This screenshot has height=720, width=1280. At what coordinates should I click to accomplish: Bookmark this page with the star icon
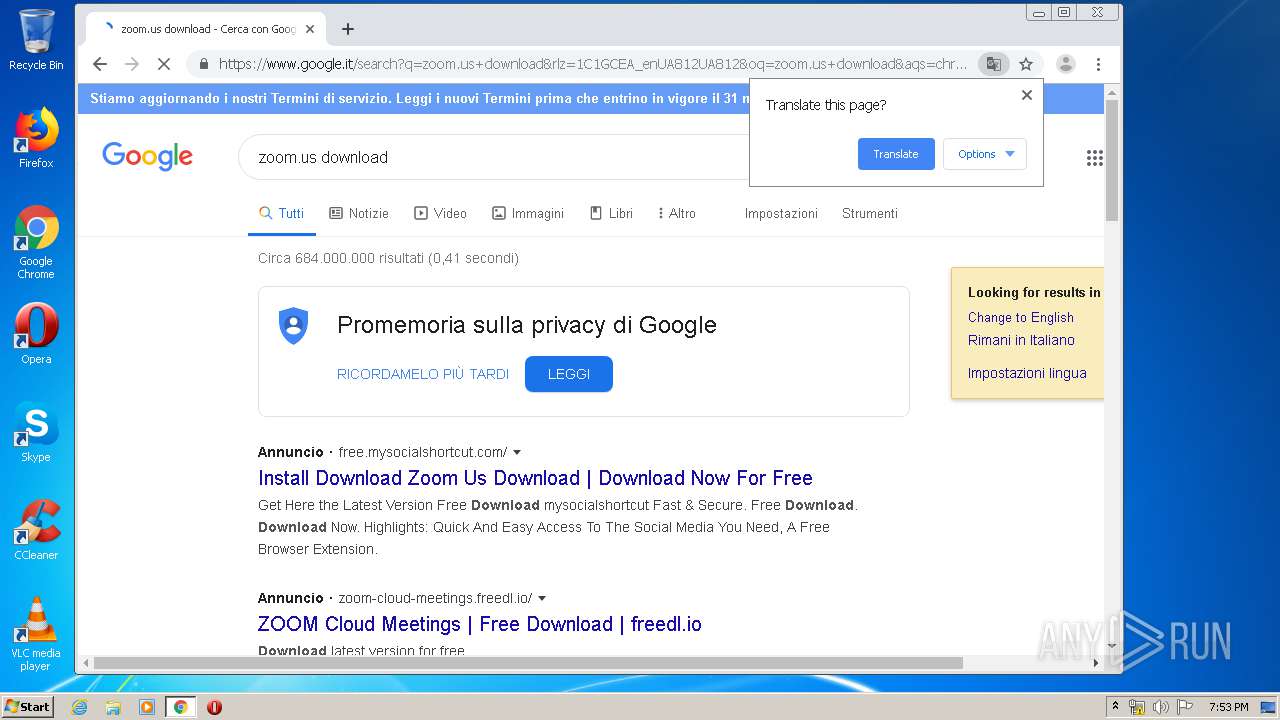tap(1026, 64)
